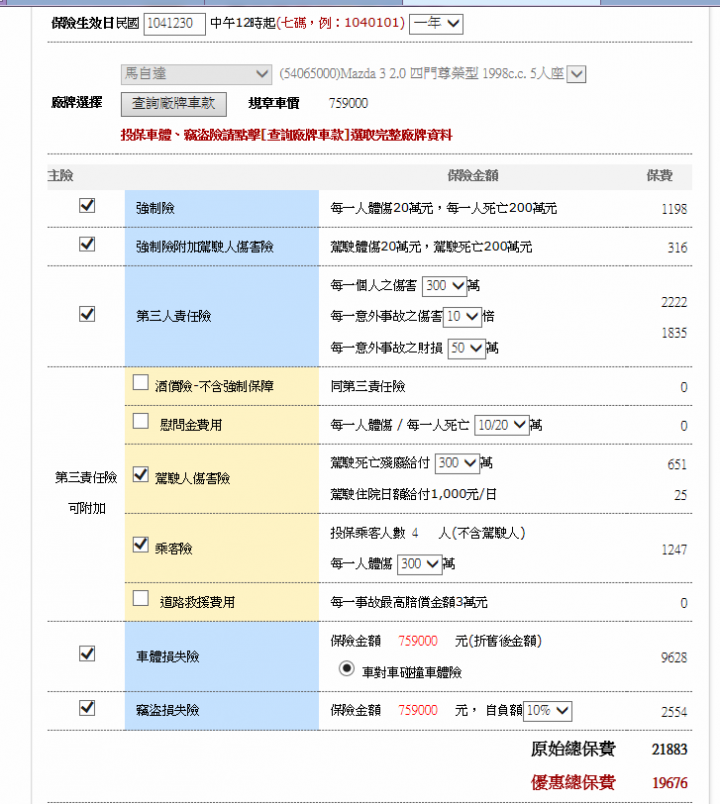
Task: Enable 道路救援費用 checkbox
Action: click(141, 598)
